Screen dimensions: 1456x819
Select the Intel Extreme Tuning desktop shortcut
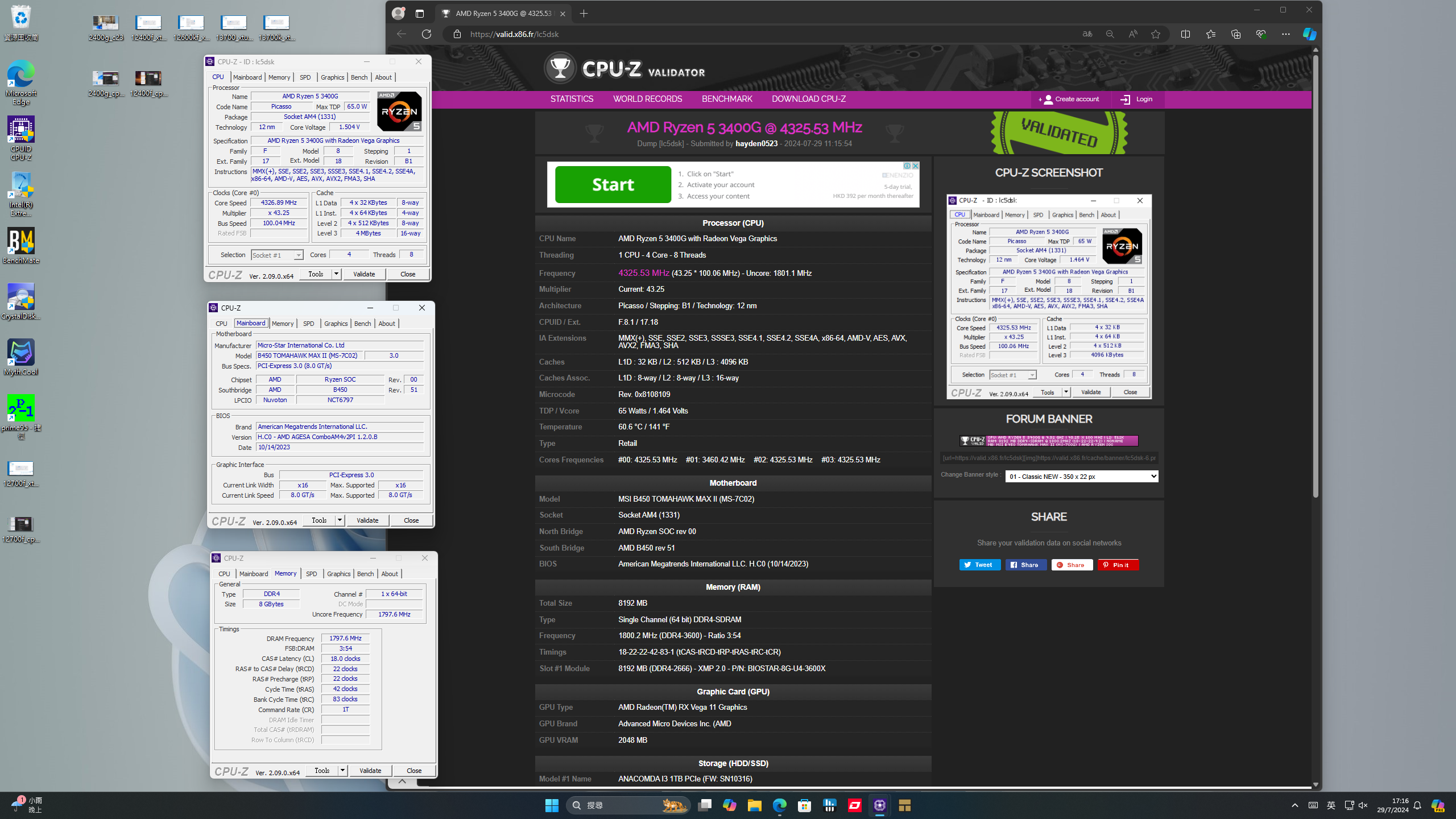click(21, 194)
